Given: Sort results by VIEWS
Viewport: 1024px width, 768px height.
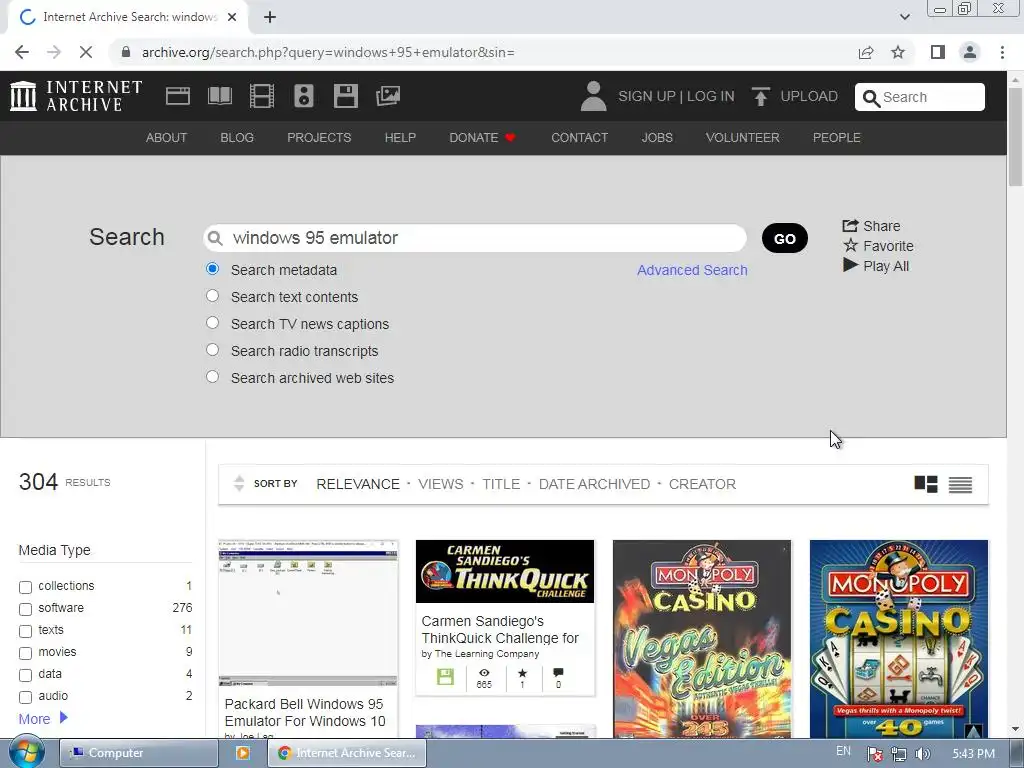Looking at the screenshot, I should tap(441, 484).
